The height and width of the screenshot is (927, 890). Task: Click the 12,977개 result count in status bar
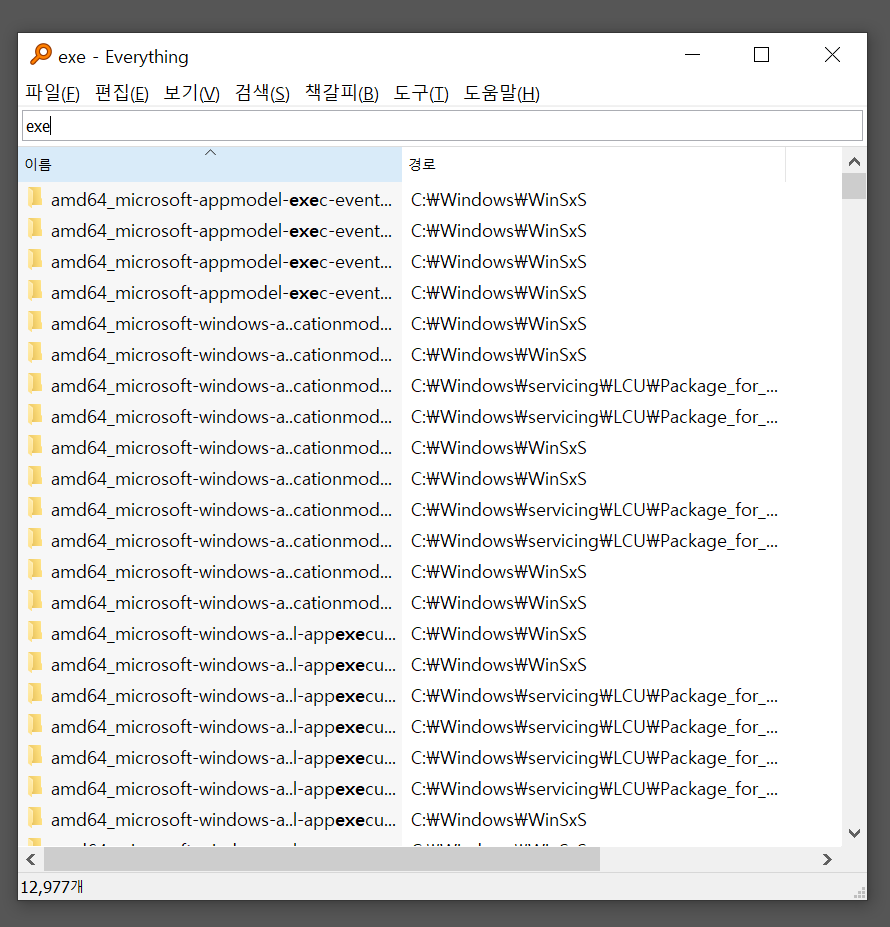[x=51, y=887]
